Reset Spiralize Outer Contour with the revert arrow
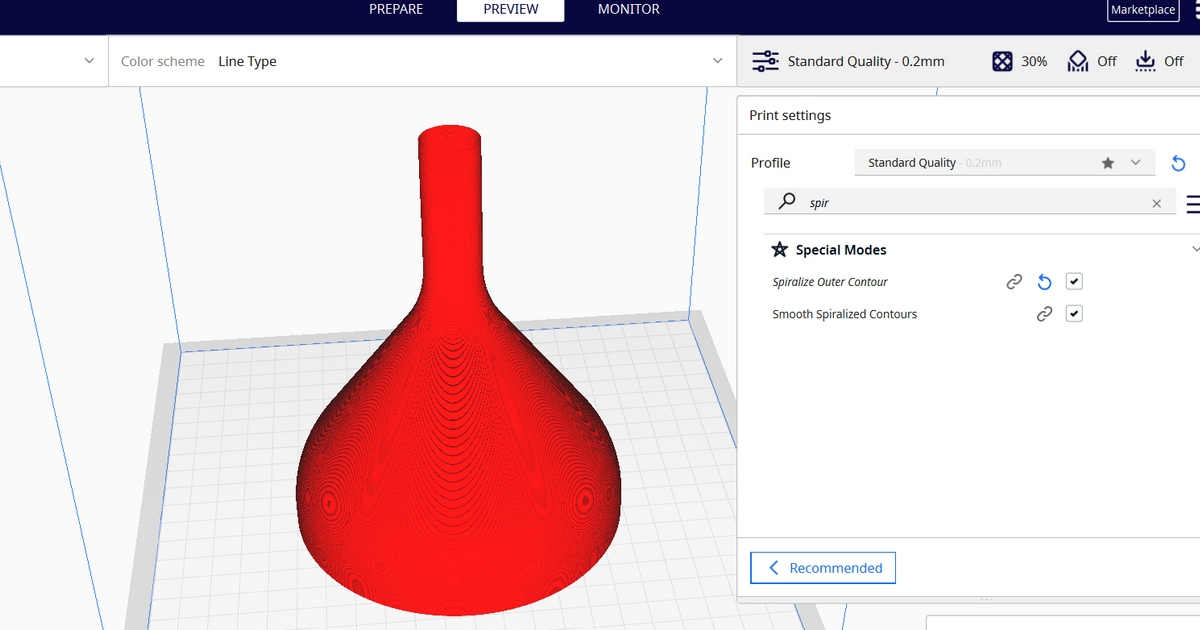The image size is (1200, 630). click(1044, 282)
